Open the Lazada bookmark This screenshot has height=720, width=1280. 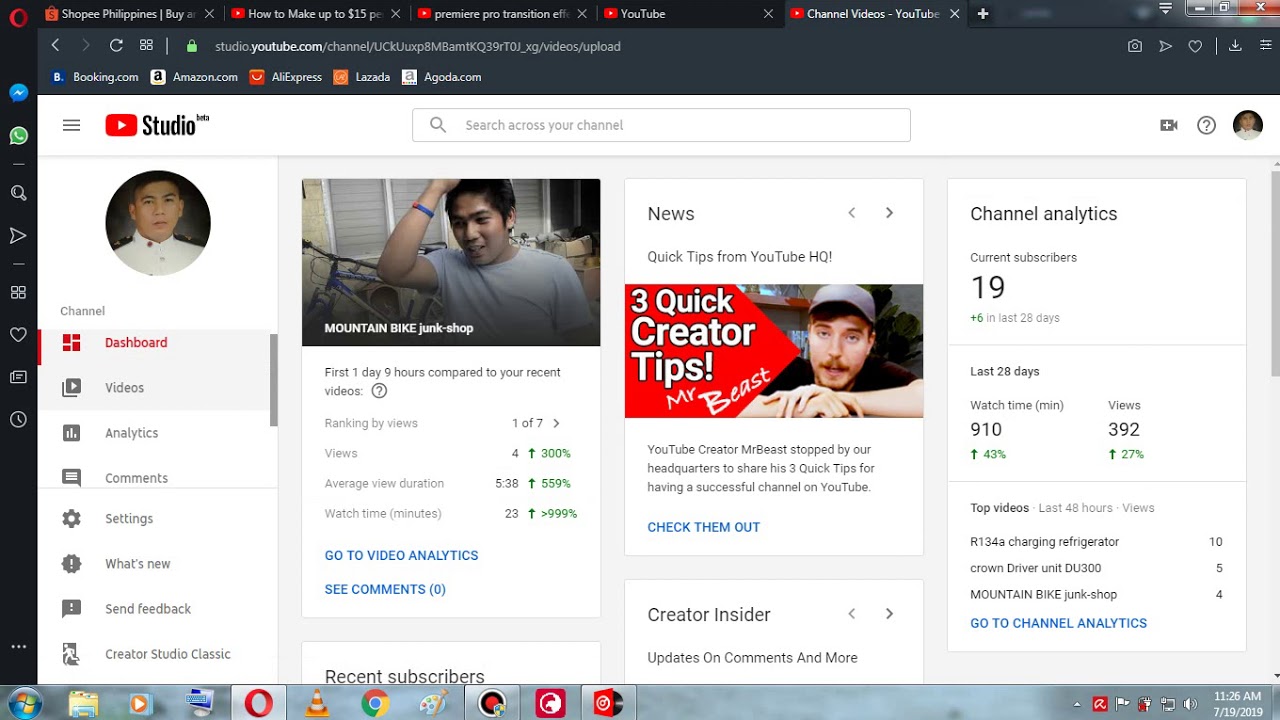pos(362,77)
